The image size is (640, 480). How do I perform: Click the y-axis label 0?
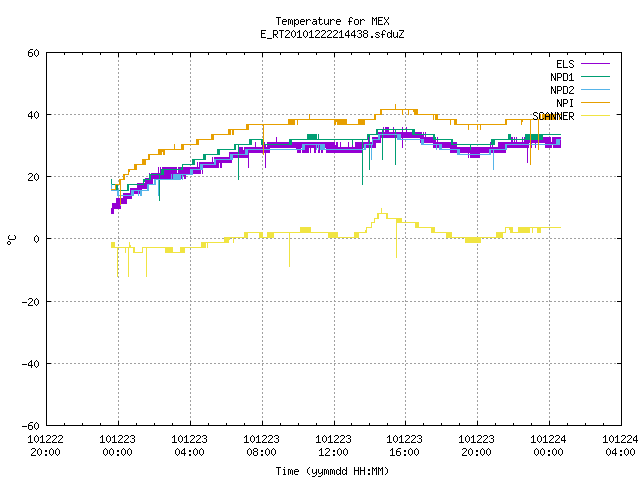pos(36,239)
